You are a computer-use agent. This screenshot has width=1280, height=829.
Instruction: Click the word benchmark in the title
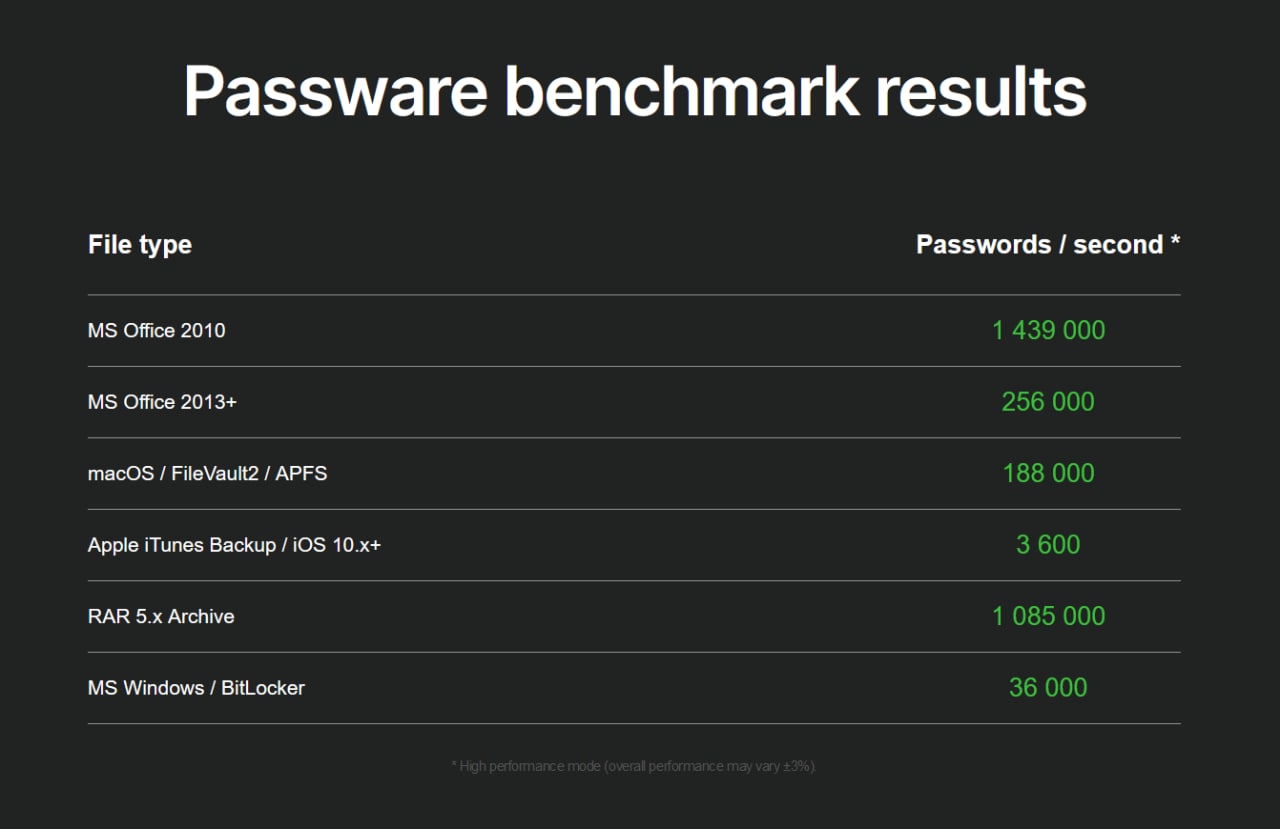[682, 92]
